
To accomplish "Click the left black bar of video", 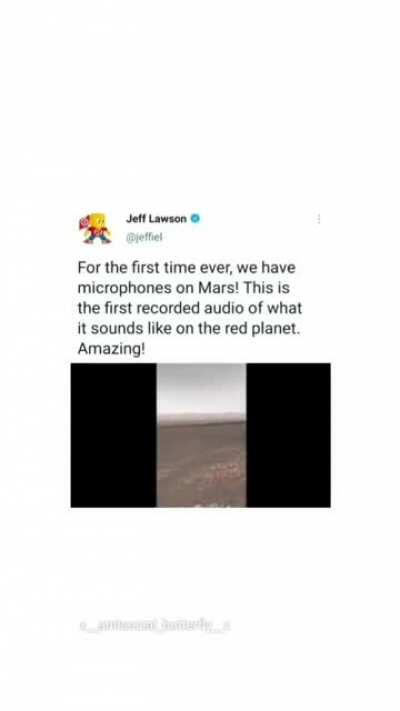I will pos(114,435).
